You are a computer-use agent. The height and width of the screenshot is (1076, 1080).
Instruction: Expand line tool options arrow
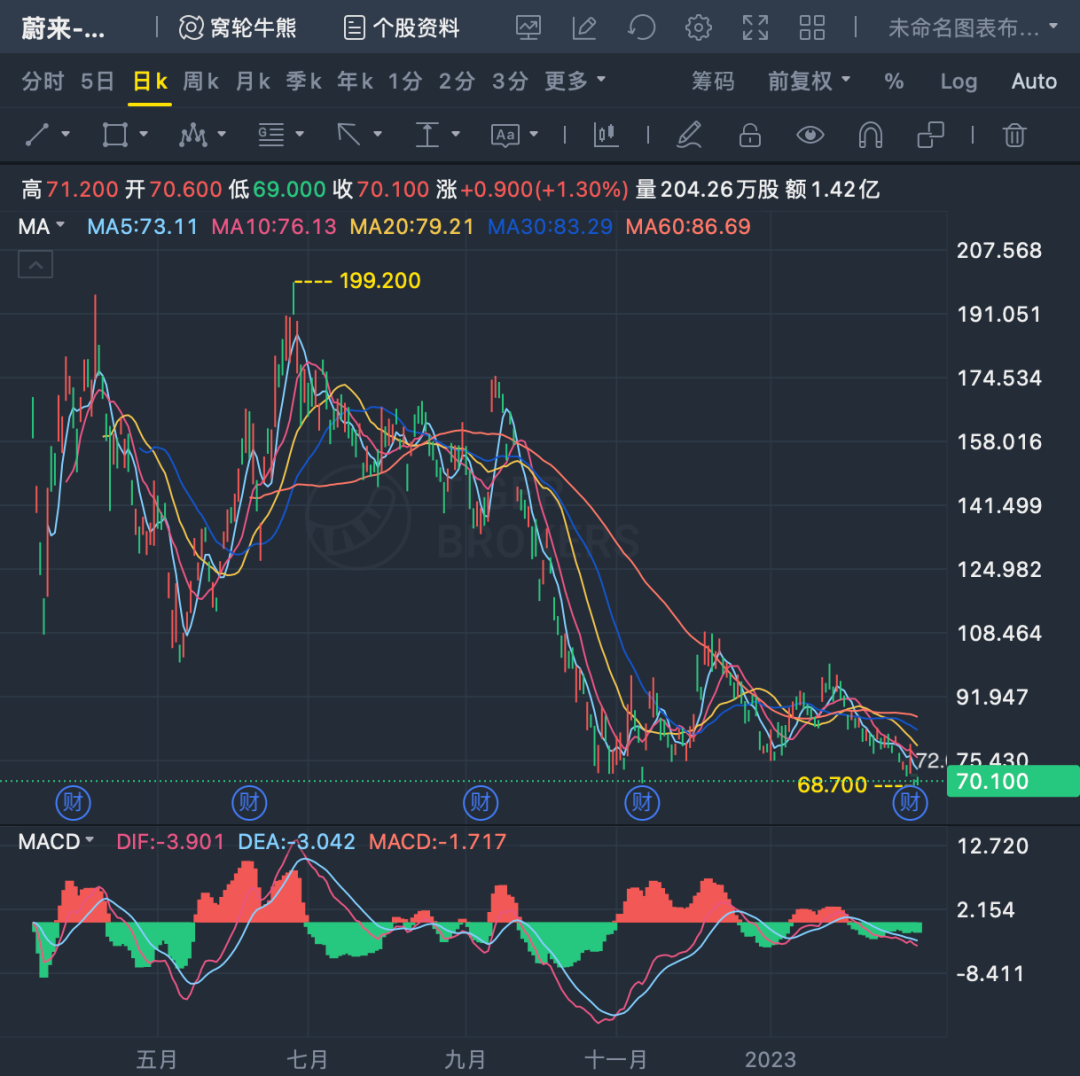point(65,134)
